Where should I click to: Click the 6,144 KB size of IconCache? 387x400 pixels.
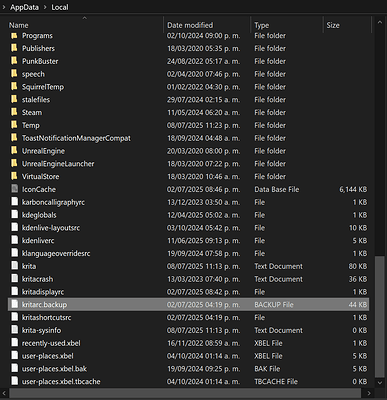353,189
